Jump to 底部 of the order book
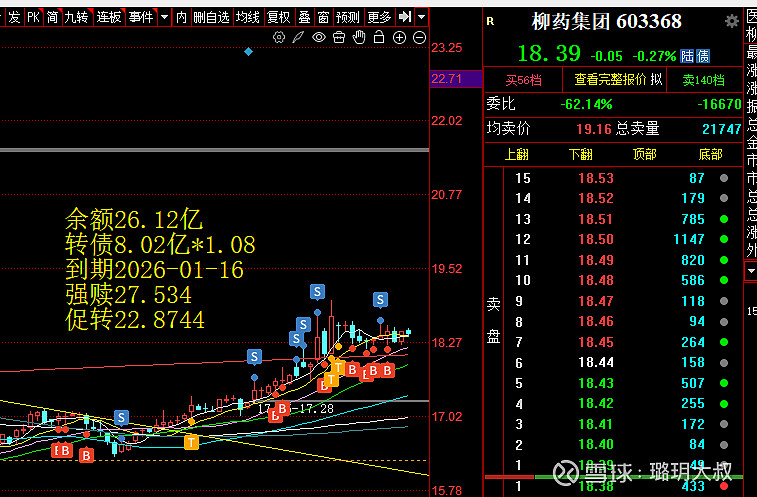 pos(710,155)
